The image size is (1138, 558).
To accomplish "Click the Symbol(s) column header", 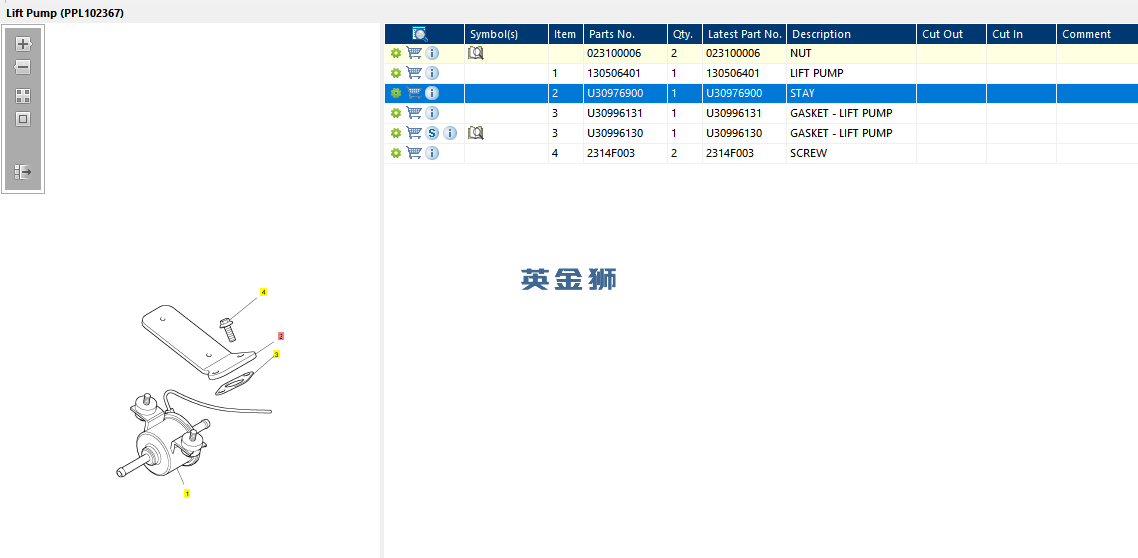I will tap(507, 34).
